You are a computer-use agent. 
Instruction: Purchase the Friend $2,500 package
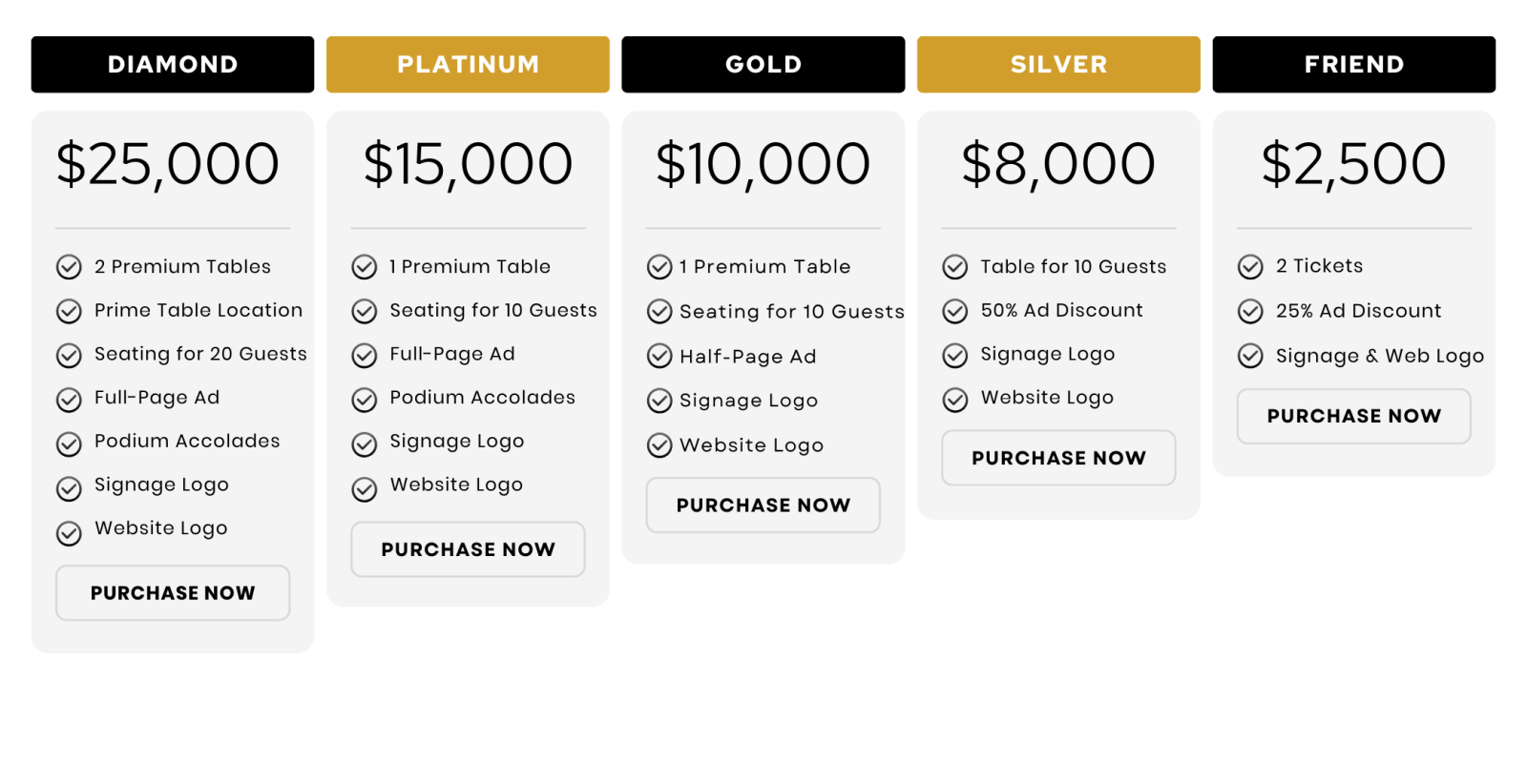pyautogui.click(x=1354, y=416)
